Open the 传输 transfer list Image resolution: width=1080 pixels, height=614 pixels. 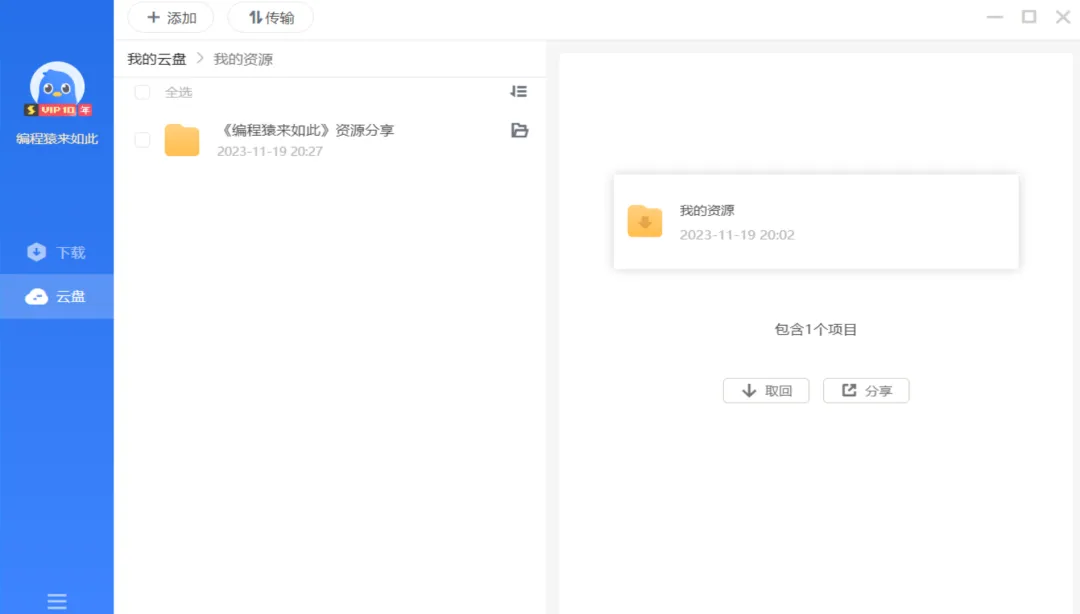(x=271, y=17)
